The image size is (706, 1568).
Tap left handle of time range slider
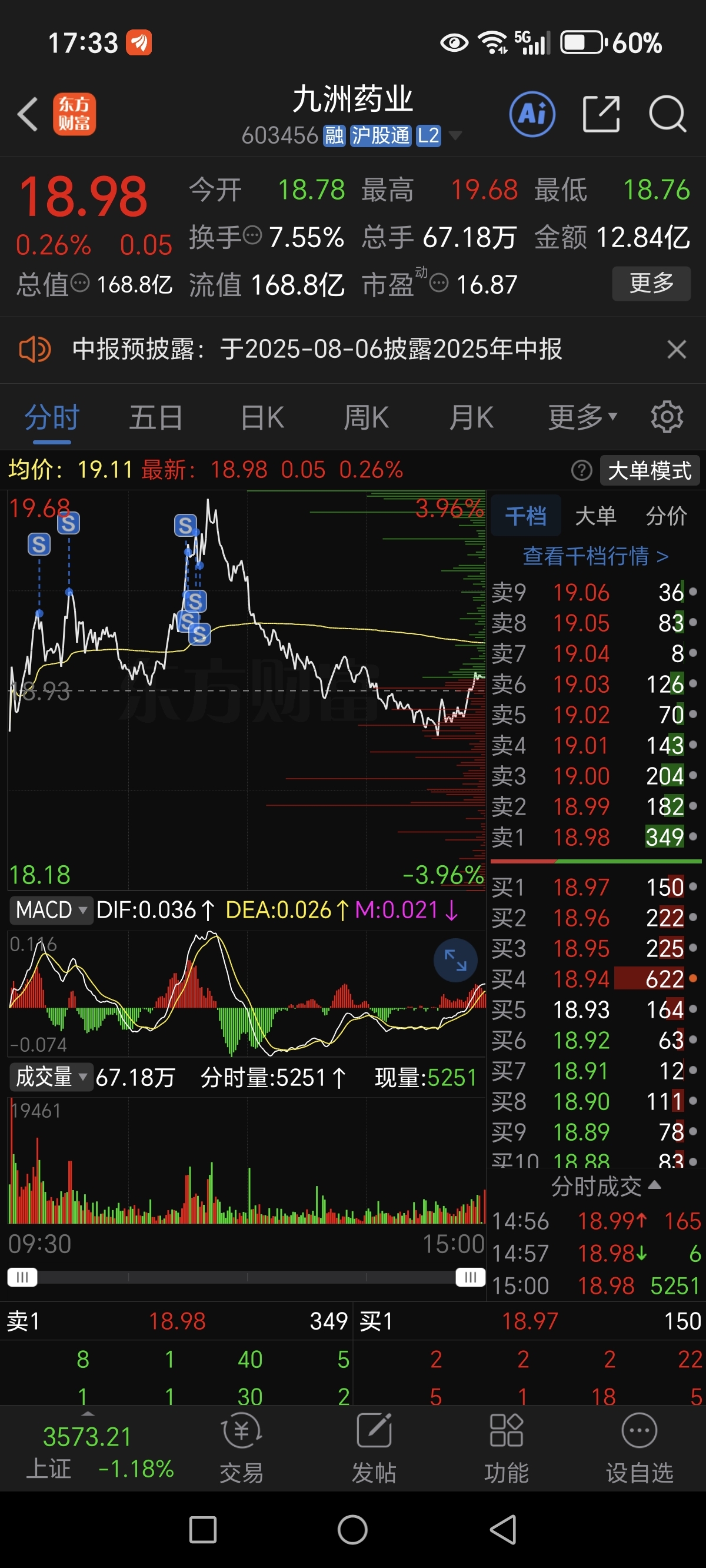(x=22, y=1277)
